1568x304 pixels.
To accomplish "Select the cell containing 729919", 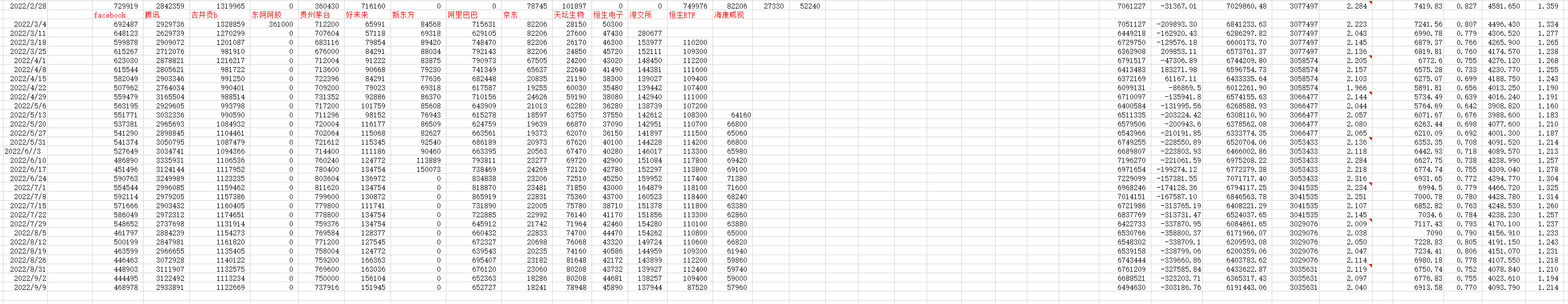I will click(117, 6).
